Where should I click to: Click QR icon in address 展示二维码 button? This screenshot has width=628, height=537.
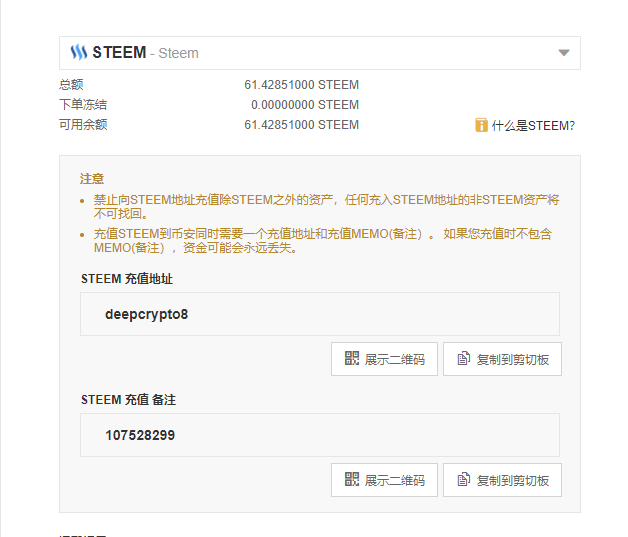pos(352,358)
